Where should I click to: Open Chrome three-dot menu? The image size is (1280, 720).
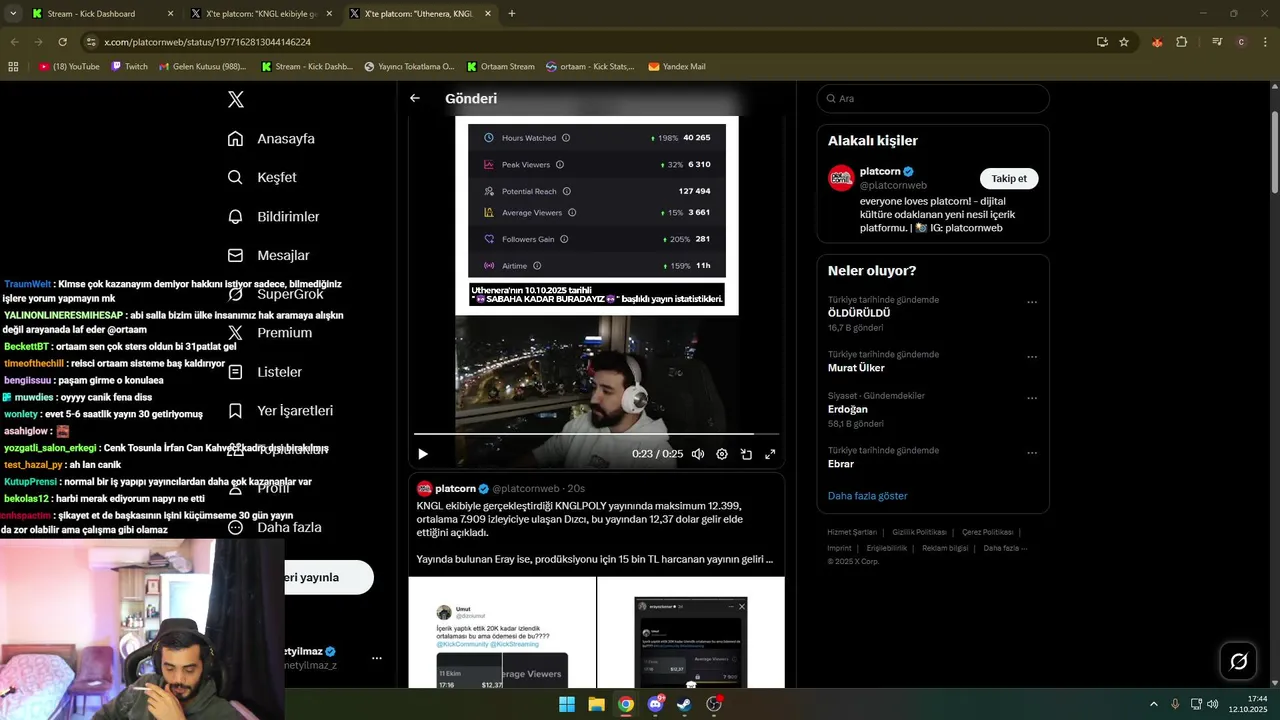(x=1266, y=42)
